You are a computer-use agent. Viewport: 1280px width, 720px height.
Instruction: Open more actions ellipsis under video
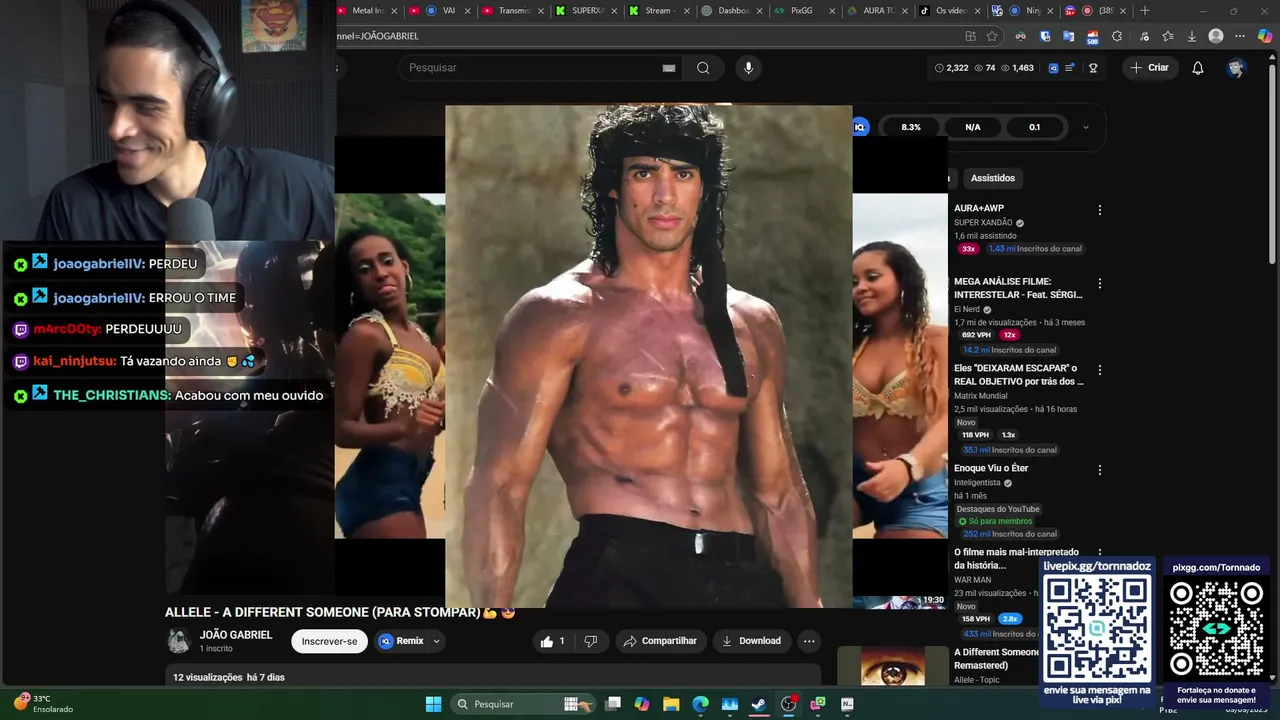click(x=809, y=641)
